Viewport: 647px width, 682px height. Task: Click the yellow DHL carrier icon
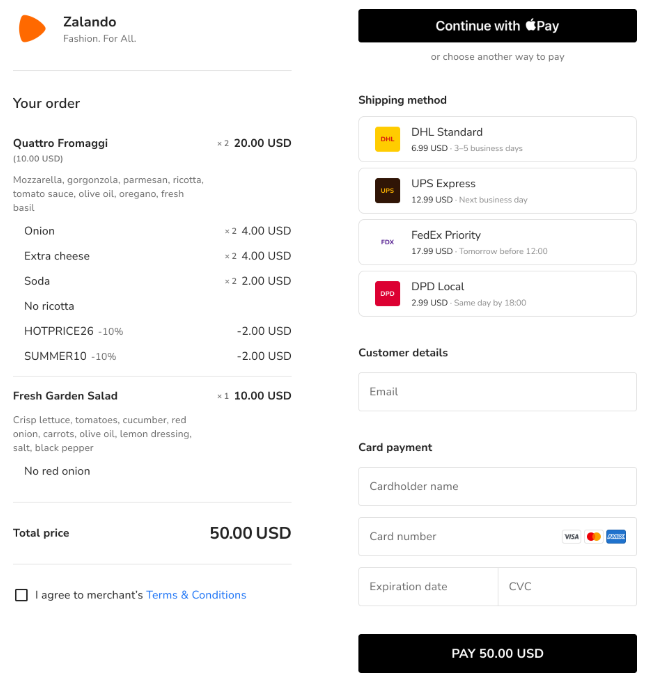click(x=387, y=139)
